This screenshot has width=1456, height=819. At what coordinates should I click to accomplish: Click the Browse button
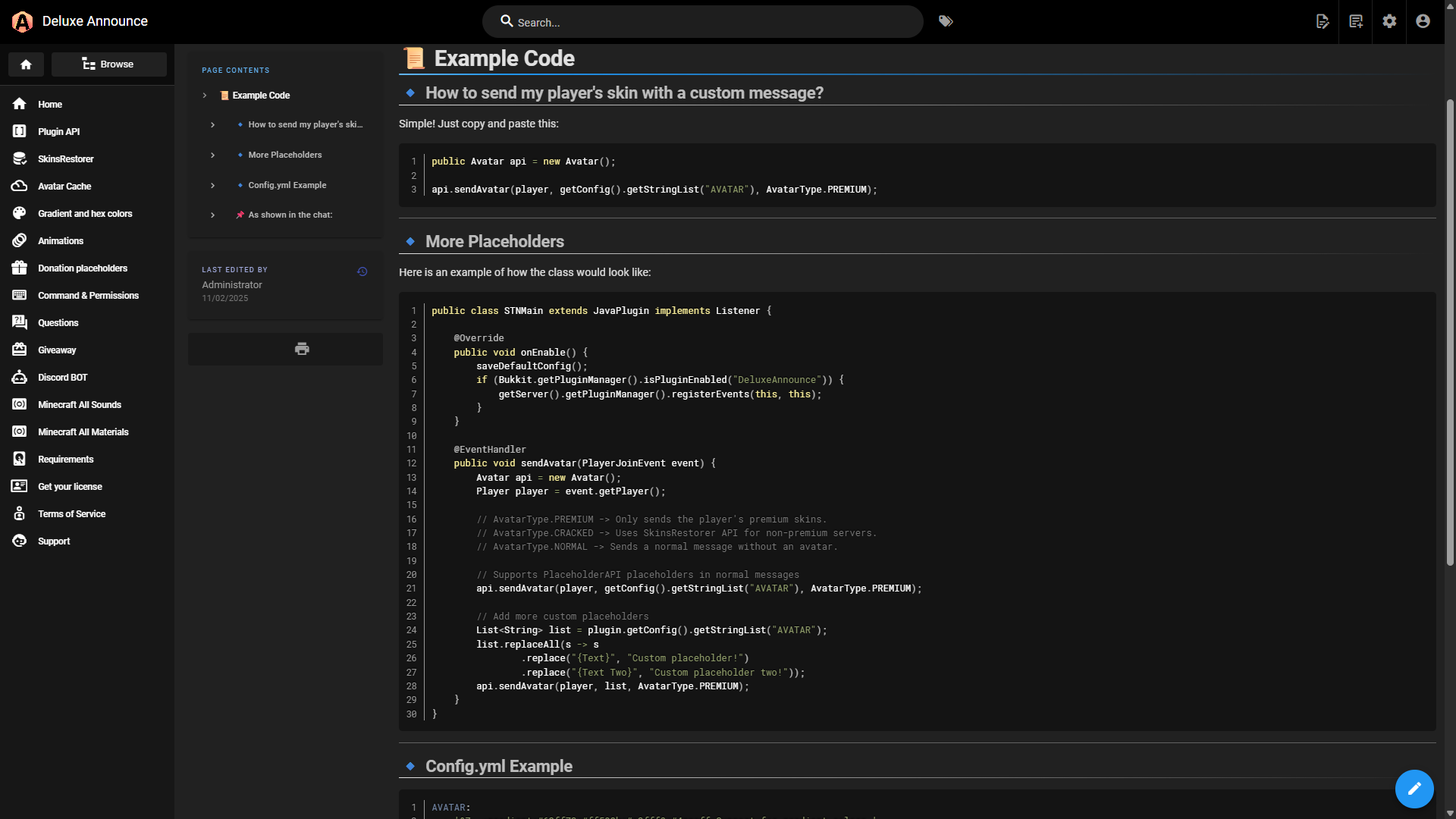pyautogui.click(x=108, y=64)
